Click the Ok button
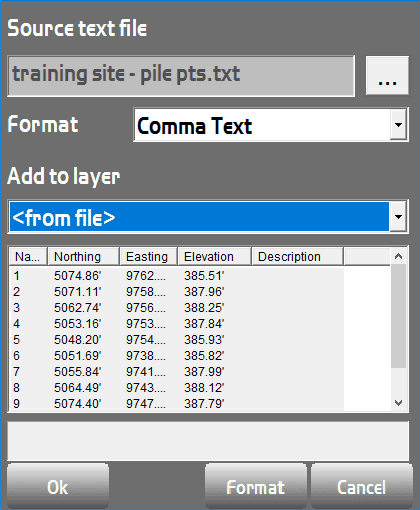The width and height of the screenshot is (420, 510). point(58,486)
